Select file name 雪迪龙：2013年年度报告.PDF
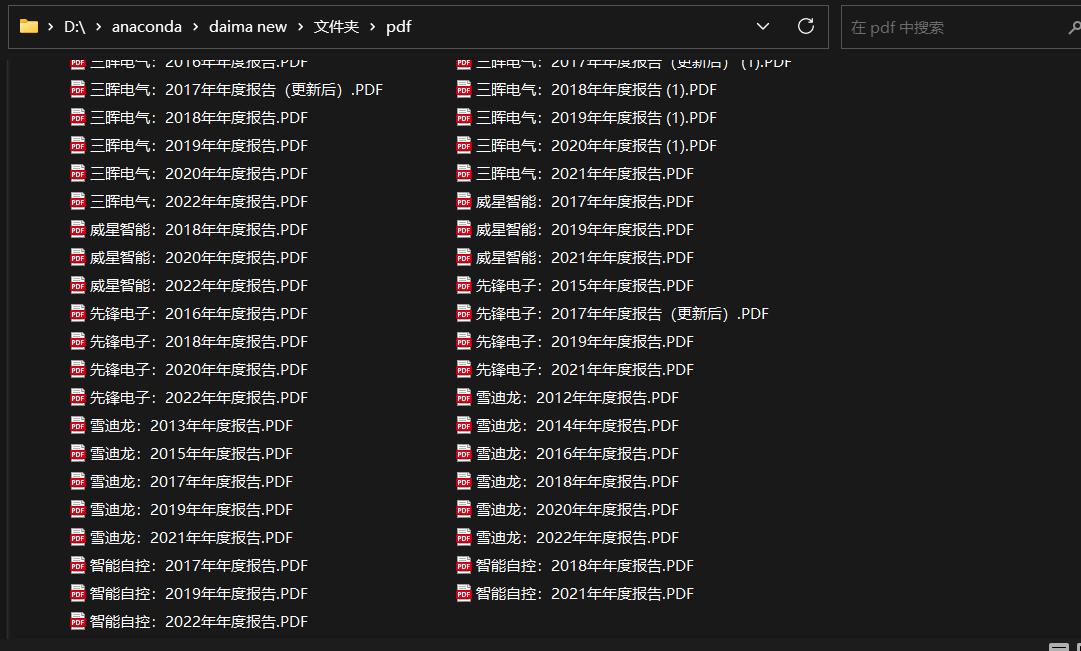 [191, 425]
